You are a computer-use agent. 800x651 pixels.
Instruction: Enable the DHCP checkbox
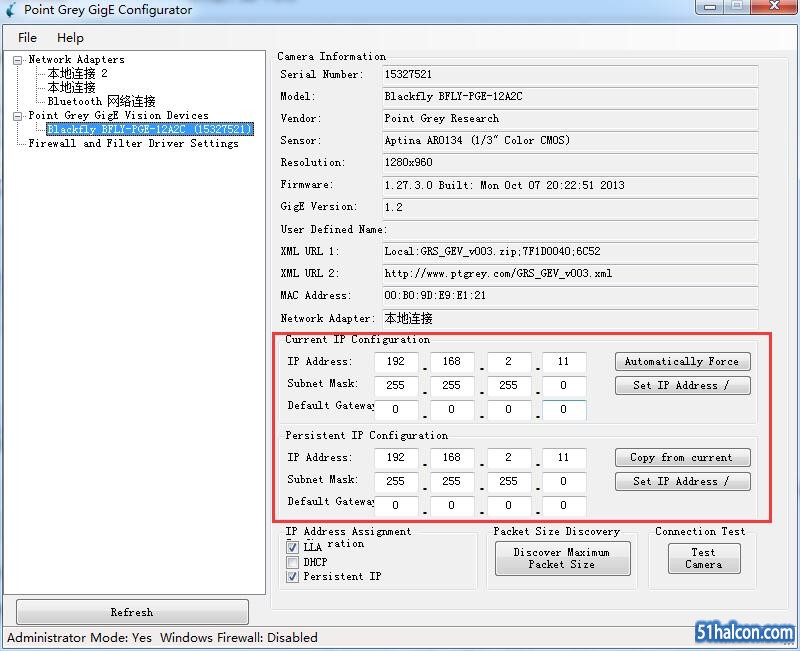point(292,562)
